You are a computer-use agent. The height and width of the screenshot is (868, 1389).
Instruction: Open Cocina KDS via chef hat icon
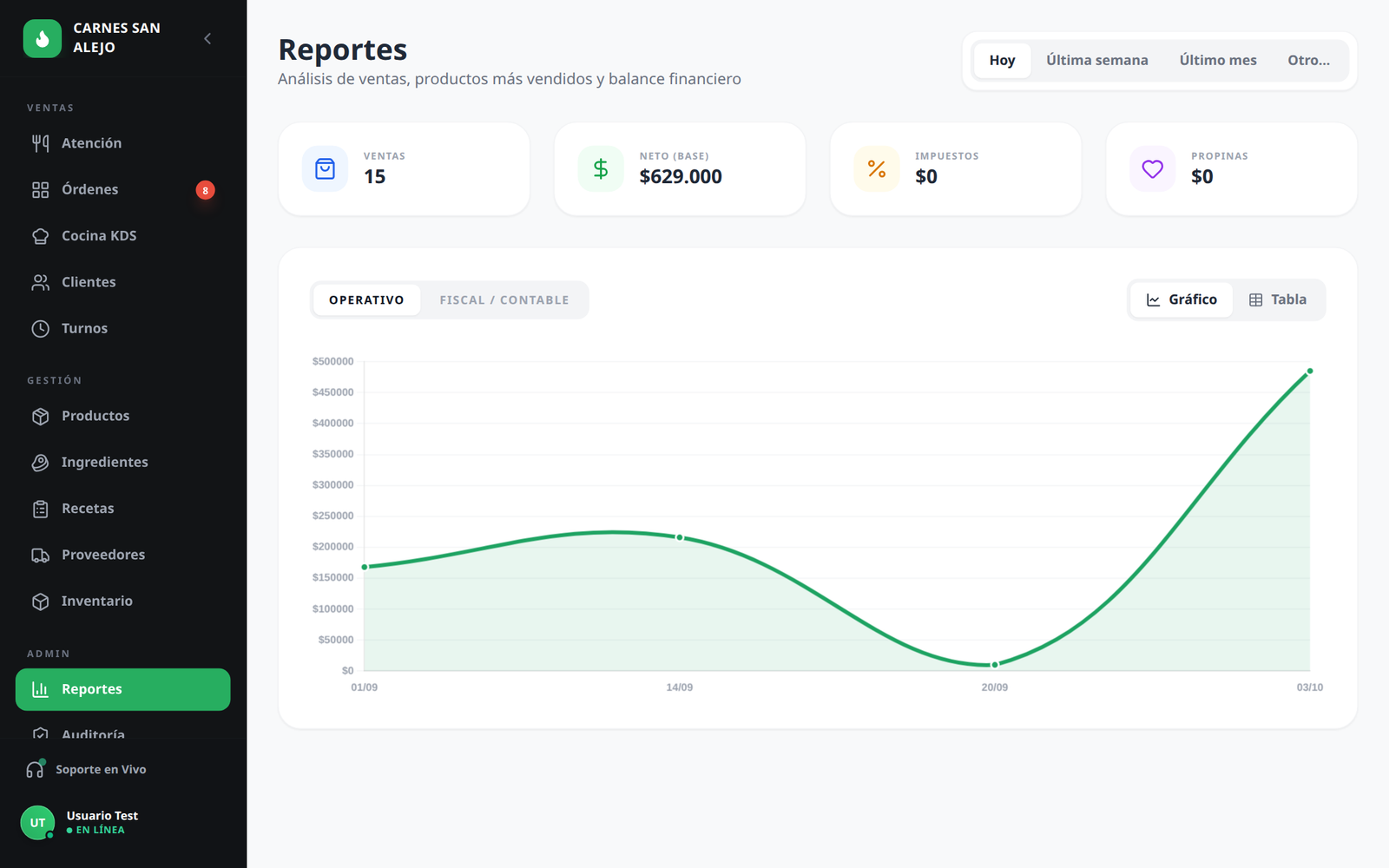click(41, 236)
